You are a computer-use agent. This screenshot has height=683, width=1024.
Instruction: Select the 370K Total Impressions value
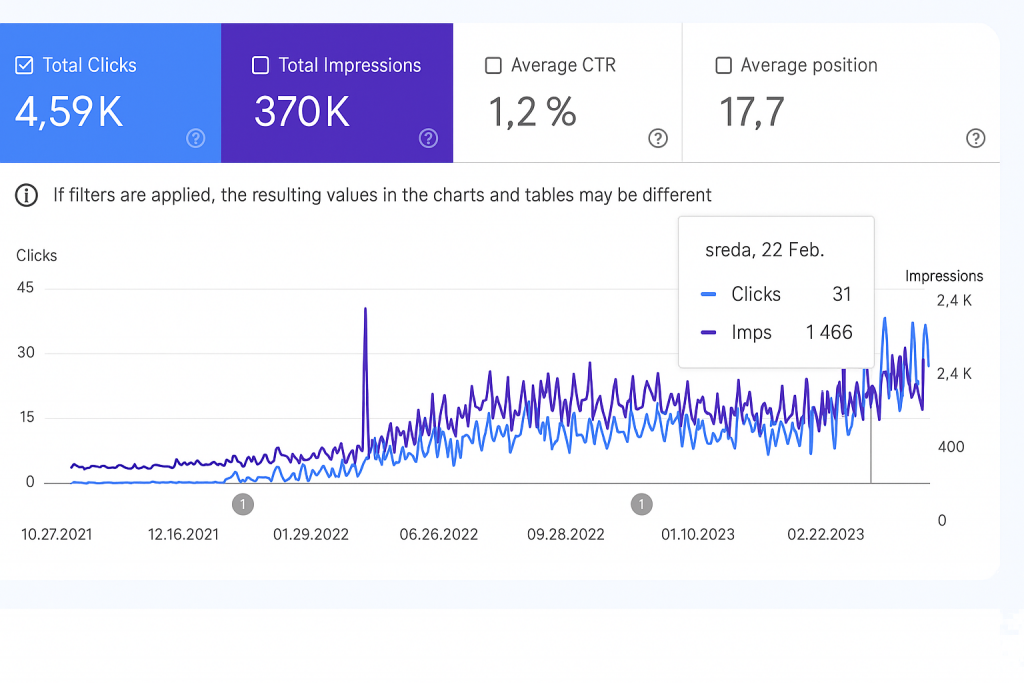click(x=302, y=112)
